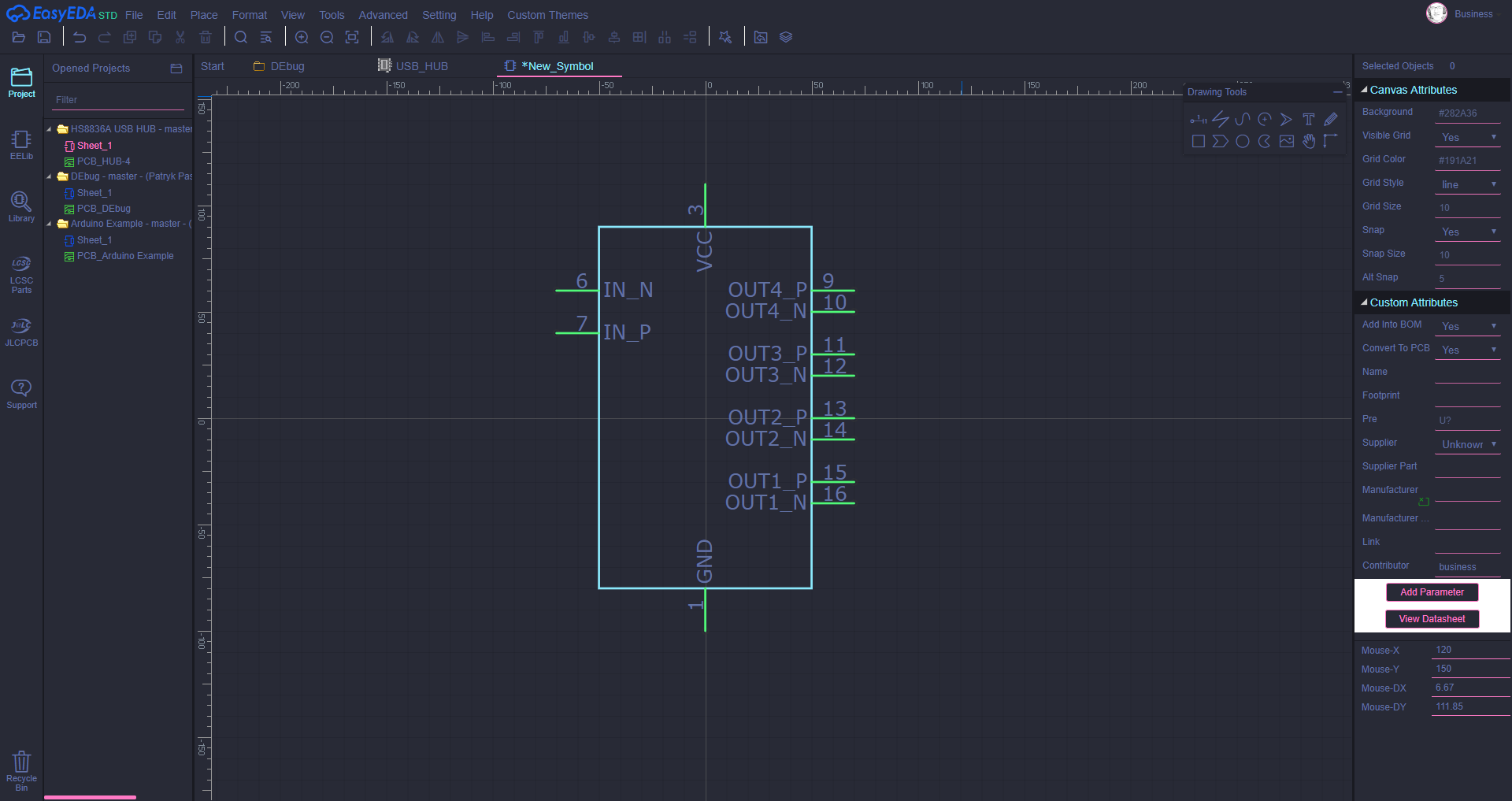Click the Fit to window icon
Viewport: 1512px width, 801px height.
pyautogui.click(x=352, y=37)
